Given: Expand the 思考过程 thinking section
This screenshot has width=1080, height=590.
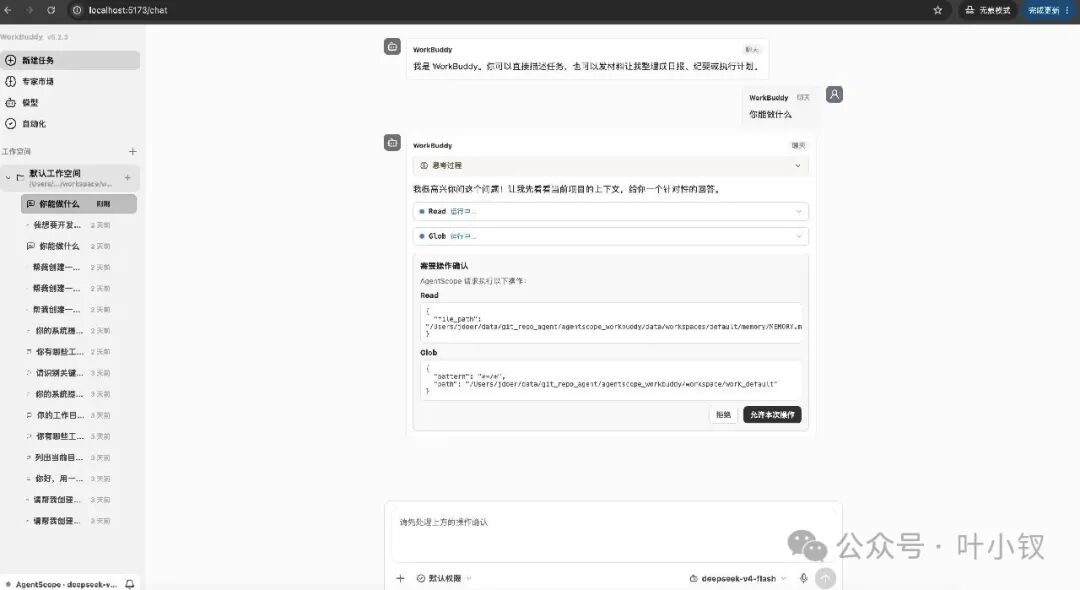Looking at the screenshot, I should tap(610, 165).
